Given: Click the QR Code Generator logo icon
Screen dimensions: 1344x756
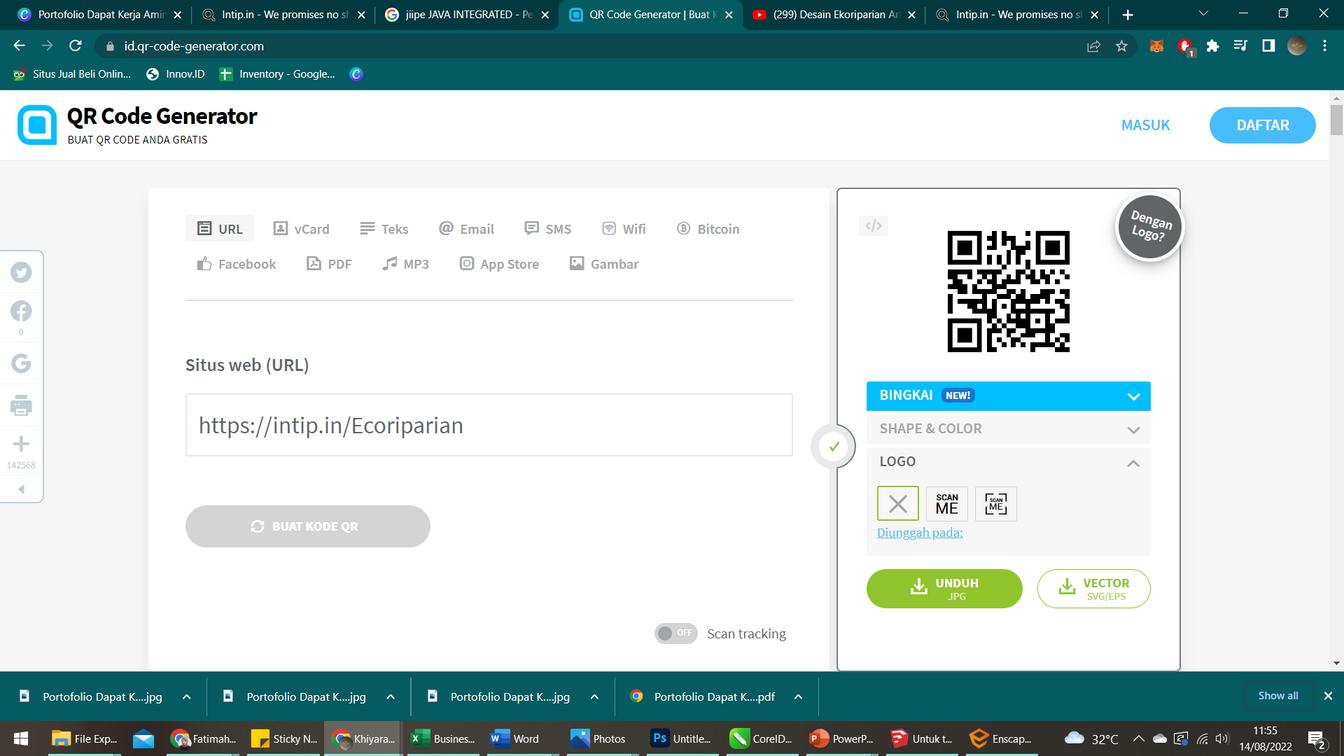Looking at the screenshot, I should (x=37, y=125).
